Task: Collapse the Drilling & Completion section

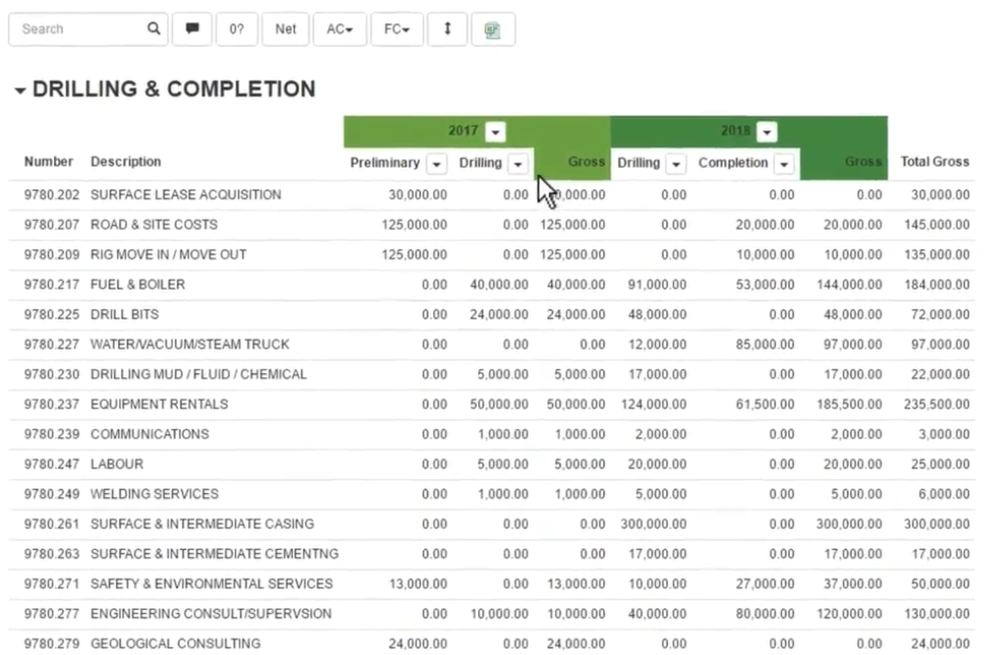Action: tap(20, 91)
